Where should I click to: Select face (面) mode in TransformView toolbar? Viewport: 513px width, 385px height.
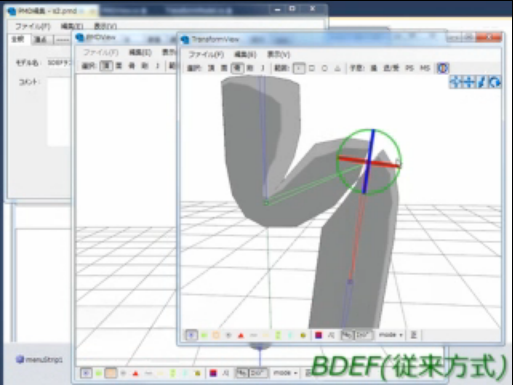click(224, 68)
